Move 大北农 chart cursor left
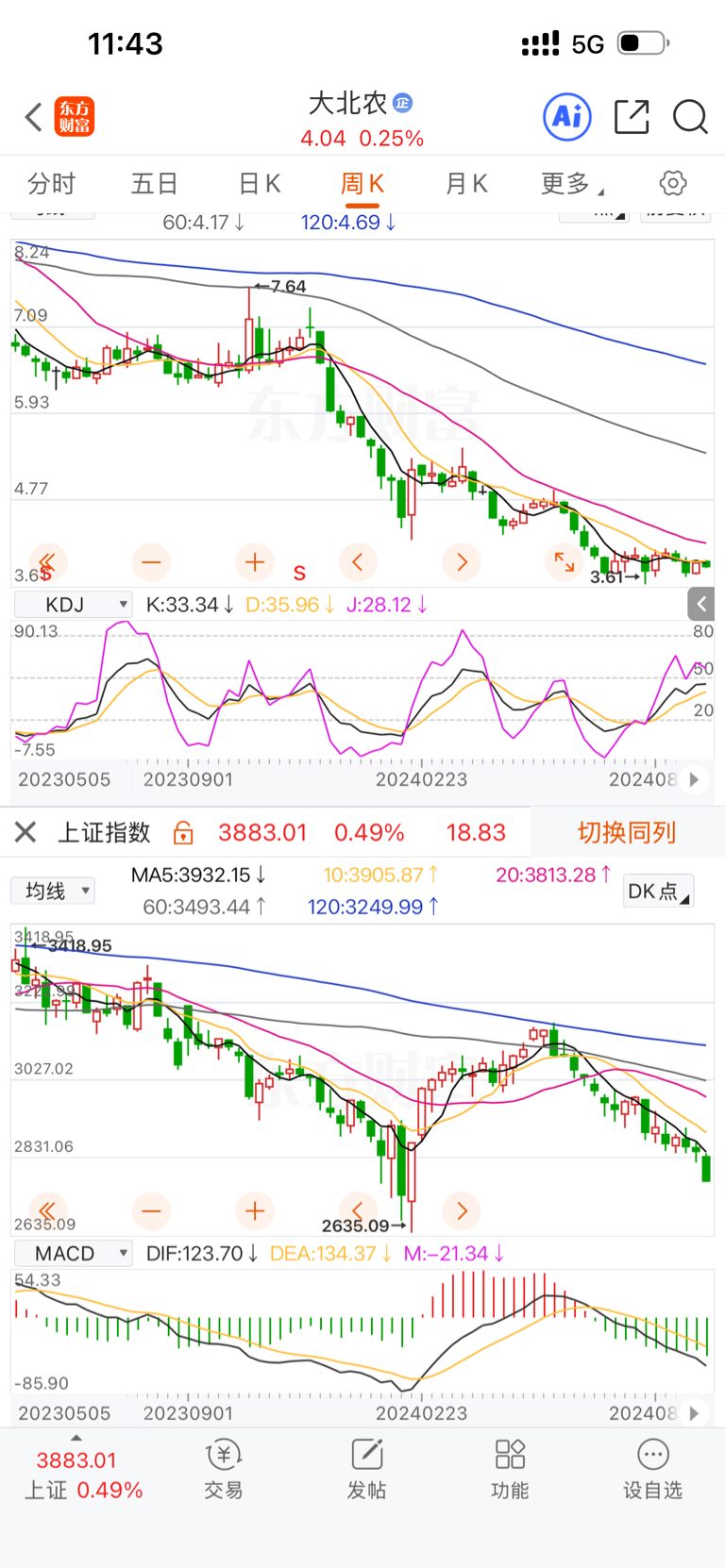The image size is (725, 1568). pyautogui.click(x=358, y=562)
